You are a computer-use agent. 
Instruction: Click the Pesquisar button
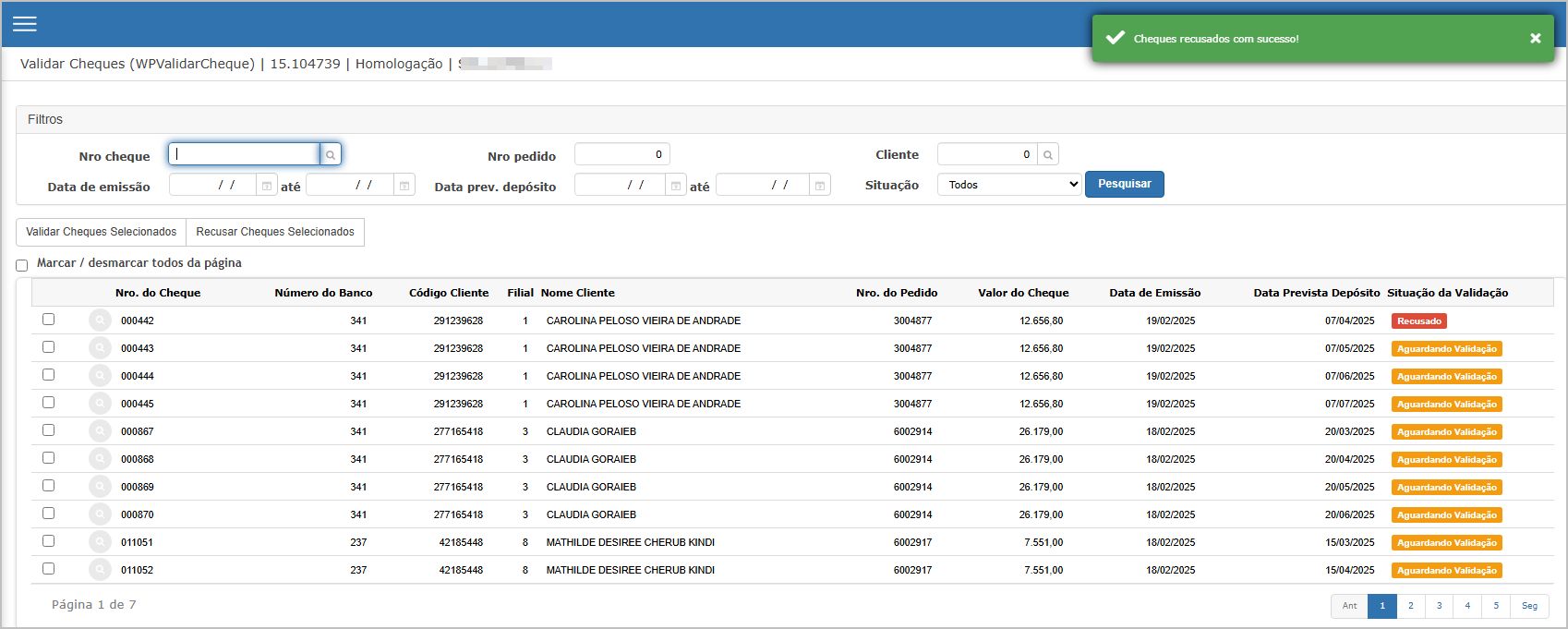coord(1124,184)
